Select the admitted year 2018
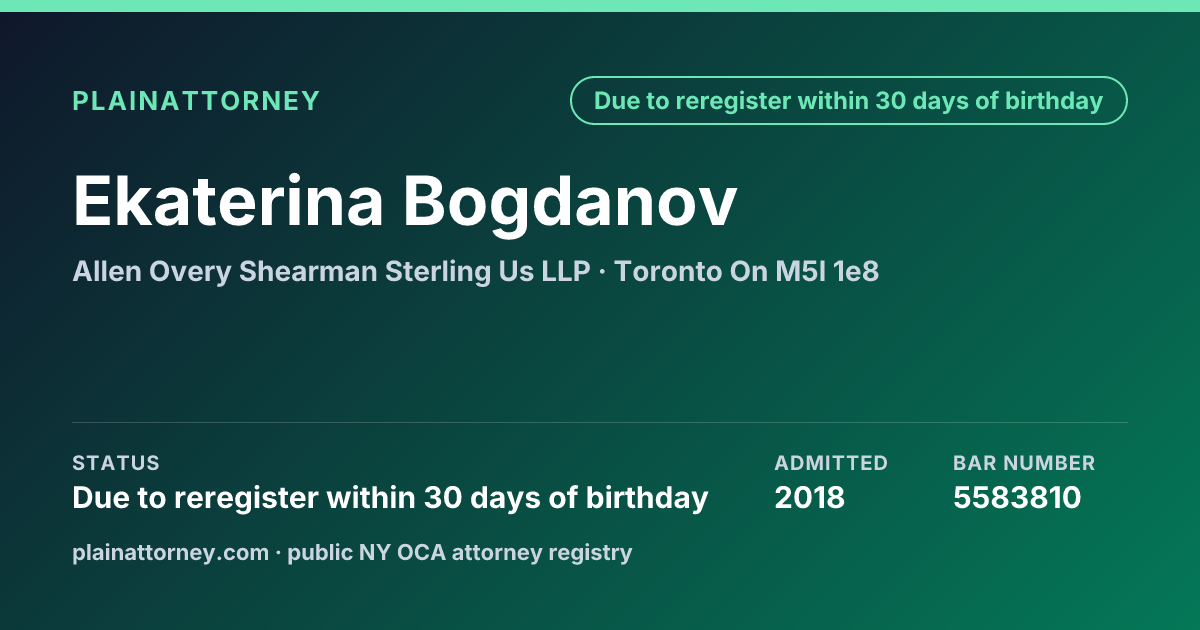The height and width of the screenshot is (630, 1200). (809, 497)
